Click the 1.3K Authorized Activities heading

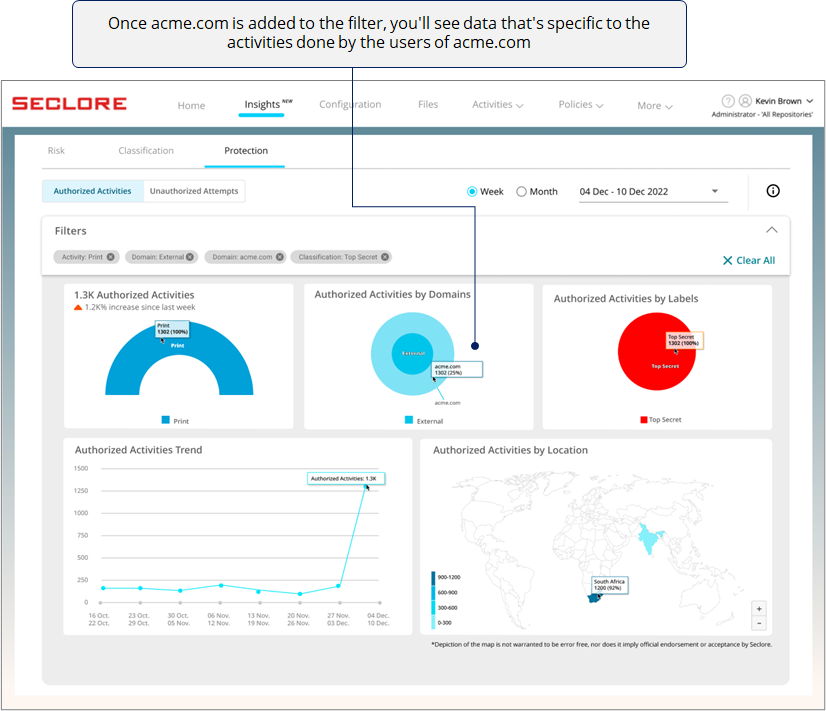[x=134, y=295]
